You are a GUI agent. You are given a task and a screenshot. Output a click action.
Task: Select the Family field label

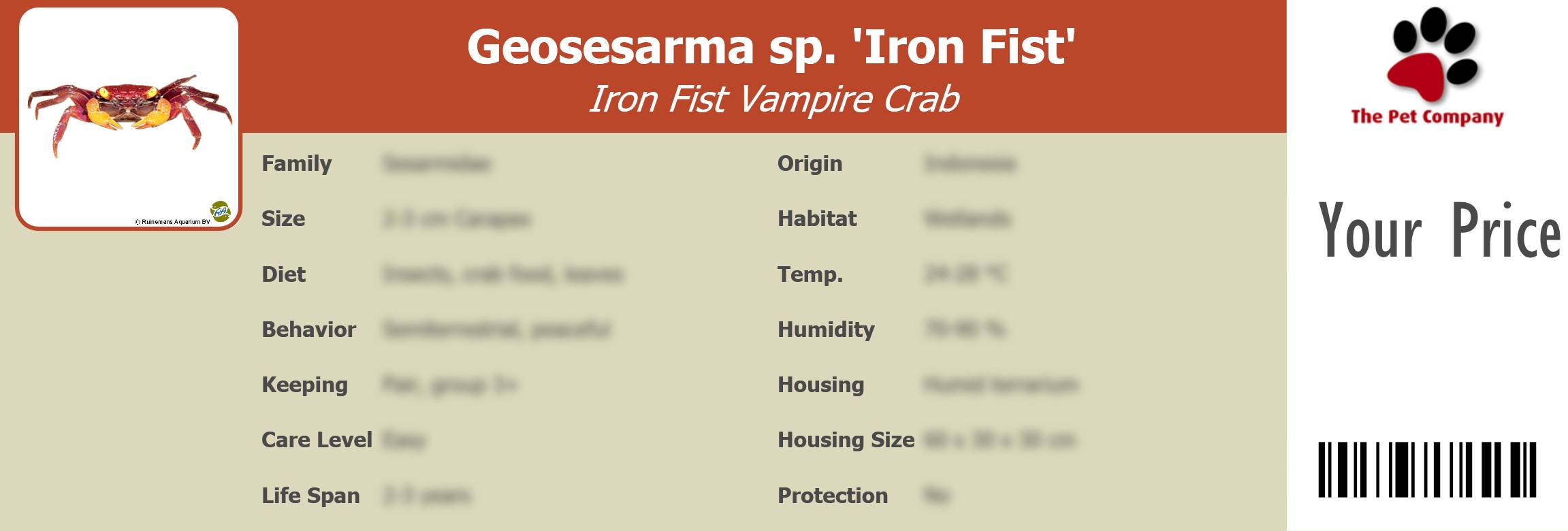(296, 163)
